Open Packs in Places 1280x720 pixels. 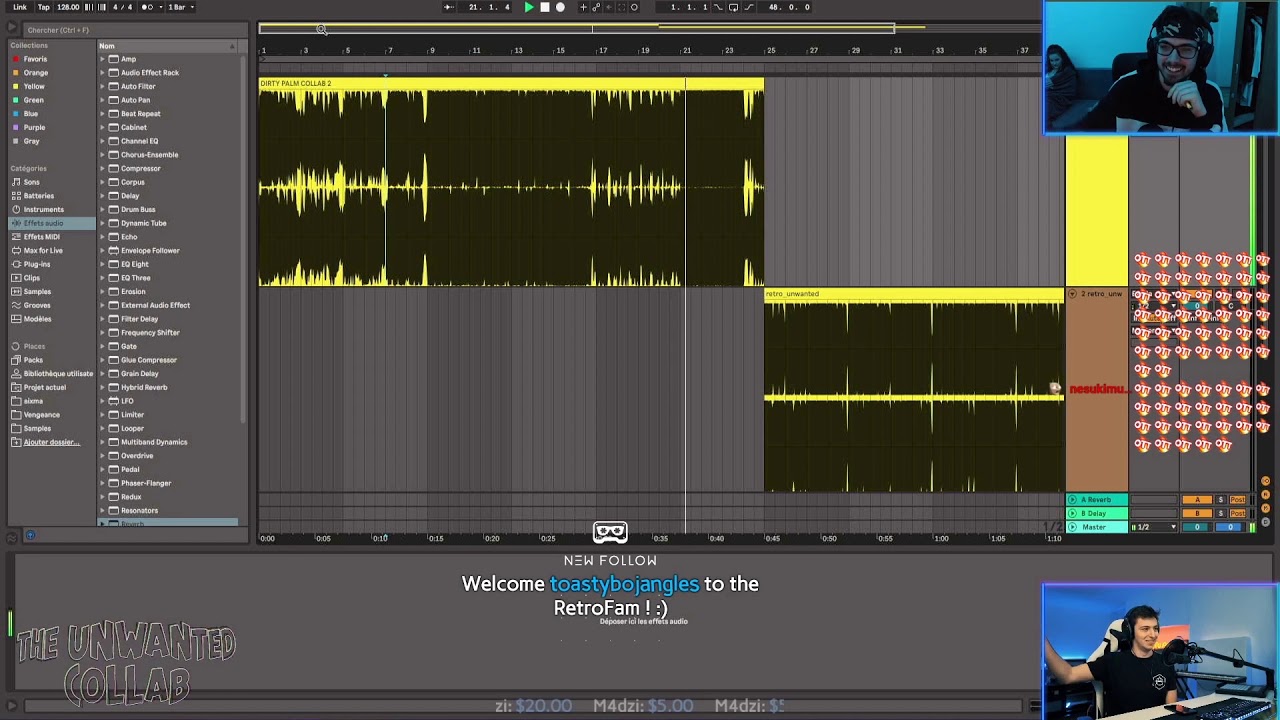(x=33, y=360)
